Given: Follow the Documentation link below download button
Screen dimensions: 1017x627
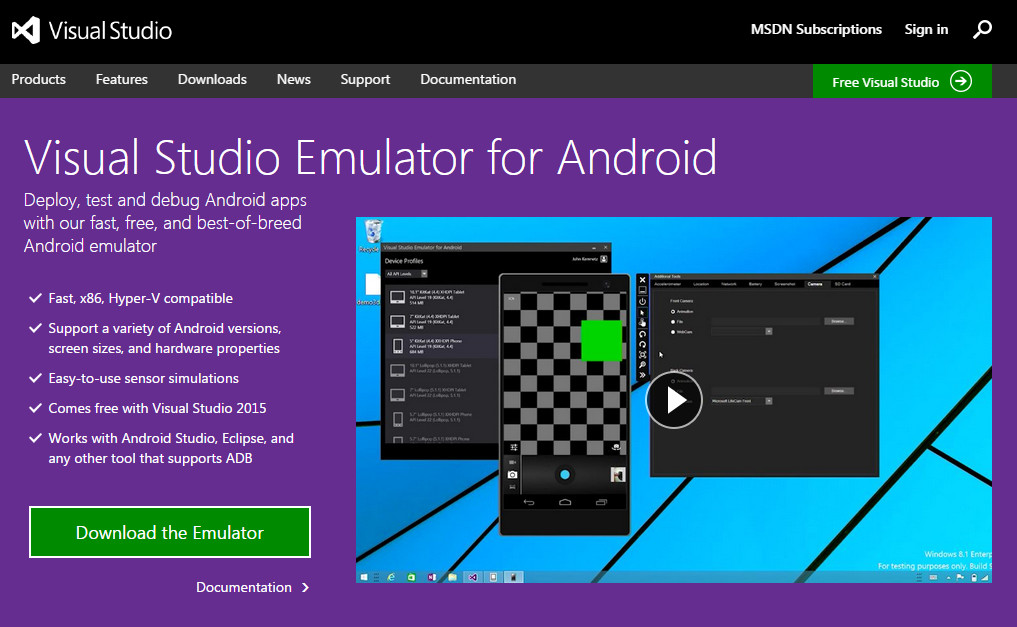Looking at the screenshot, I should 252,587.
